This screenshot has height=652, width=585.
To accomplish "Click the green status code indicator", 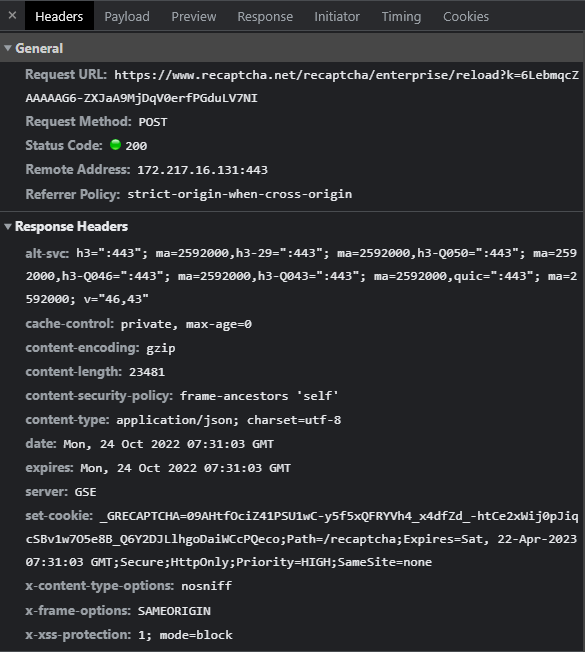I will click(x=115, y=145).
